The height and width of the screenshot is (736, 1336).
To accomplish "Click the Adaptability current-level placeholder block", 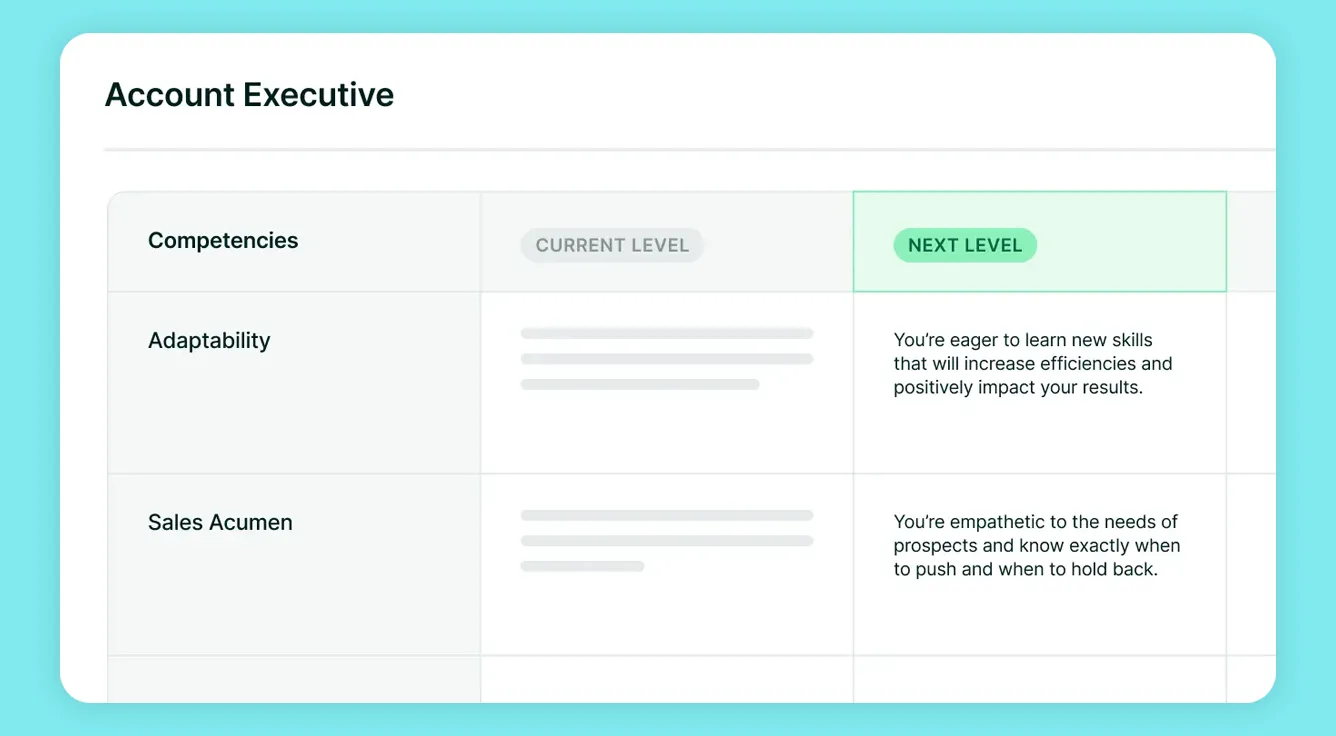I will (x=666, y=358).
